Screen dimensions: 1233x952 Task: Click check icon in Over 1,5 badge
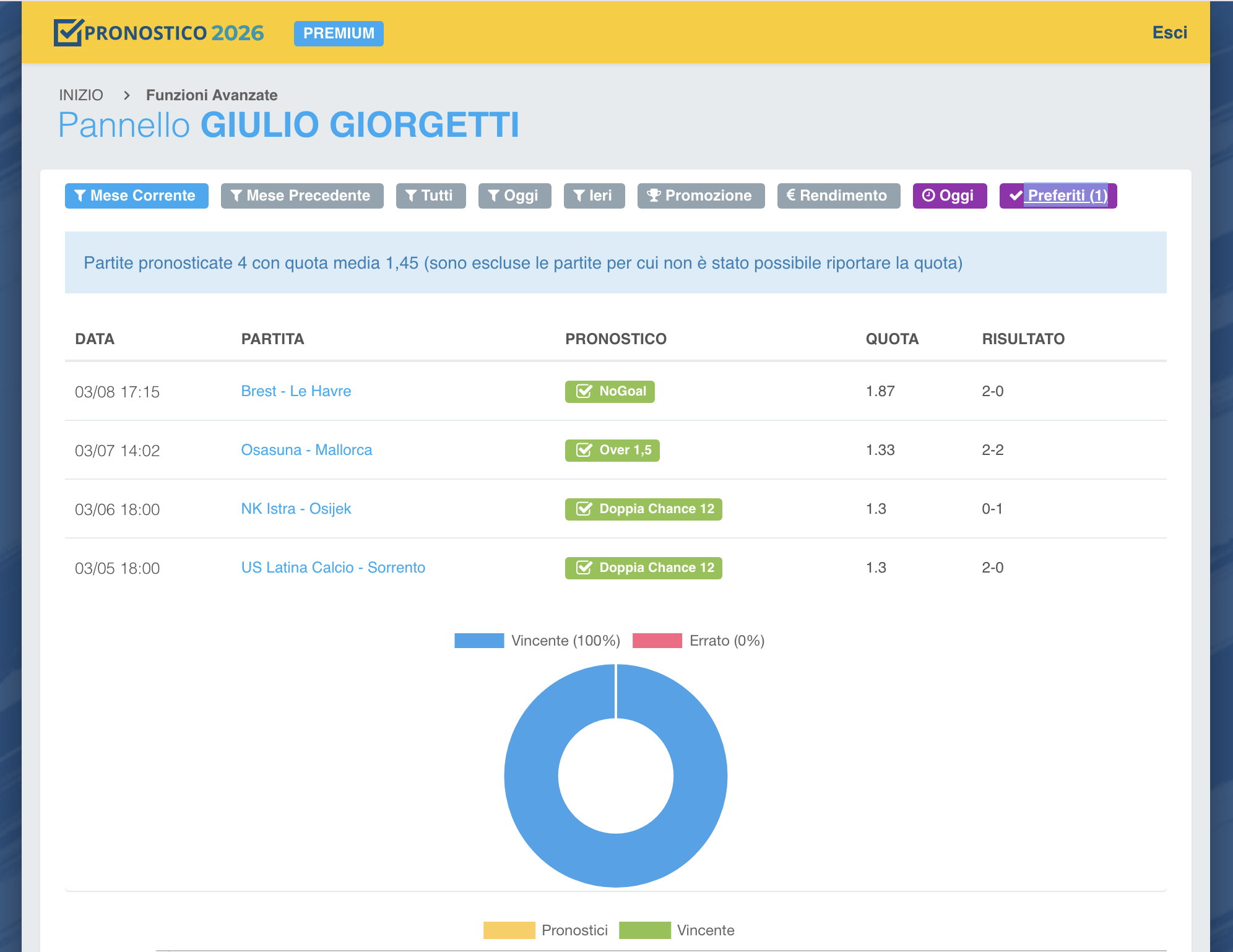[584, 450]
